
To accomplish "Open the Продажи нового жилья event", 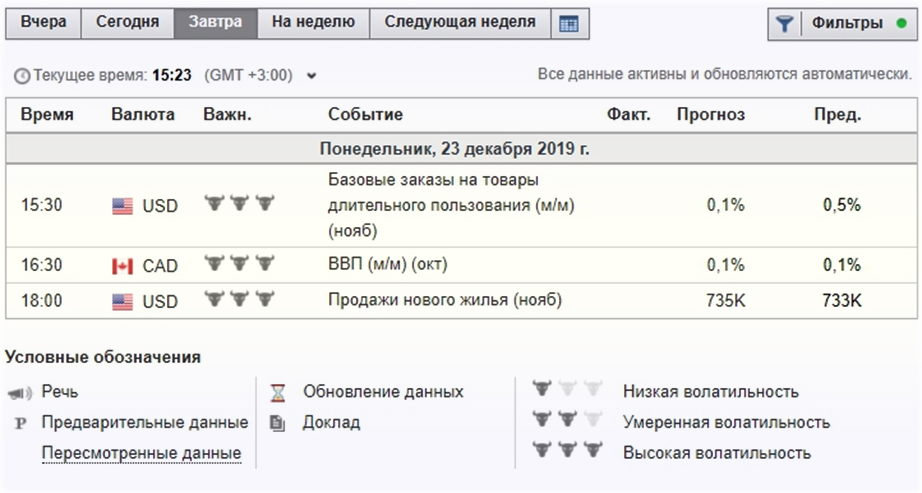I will (x=444, y=300).
